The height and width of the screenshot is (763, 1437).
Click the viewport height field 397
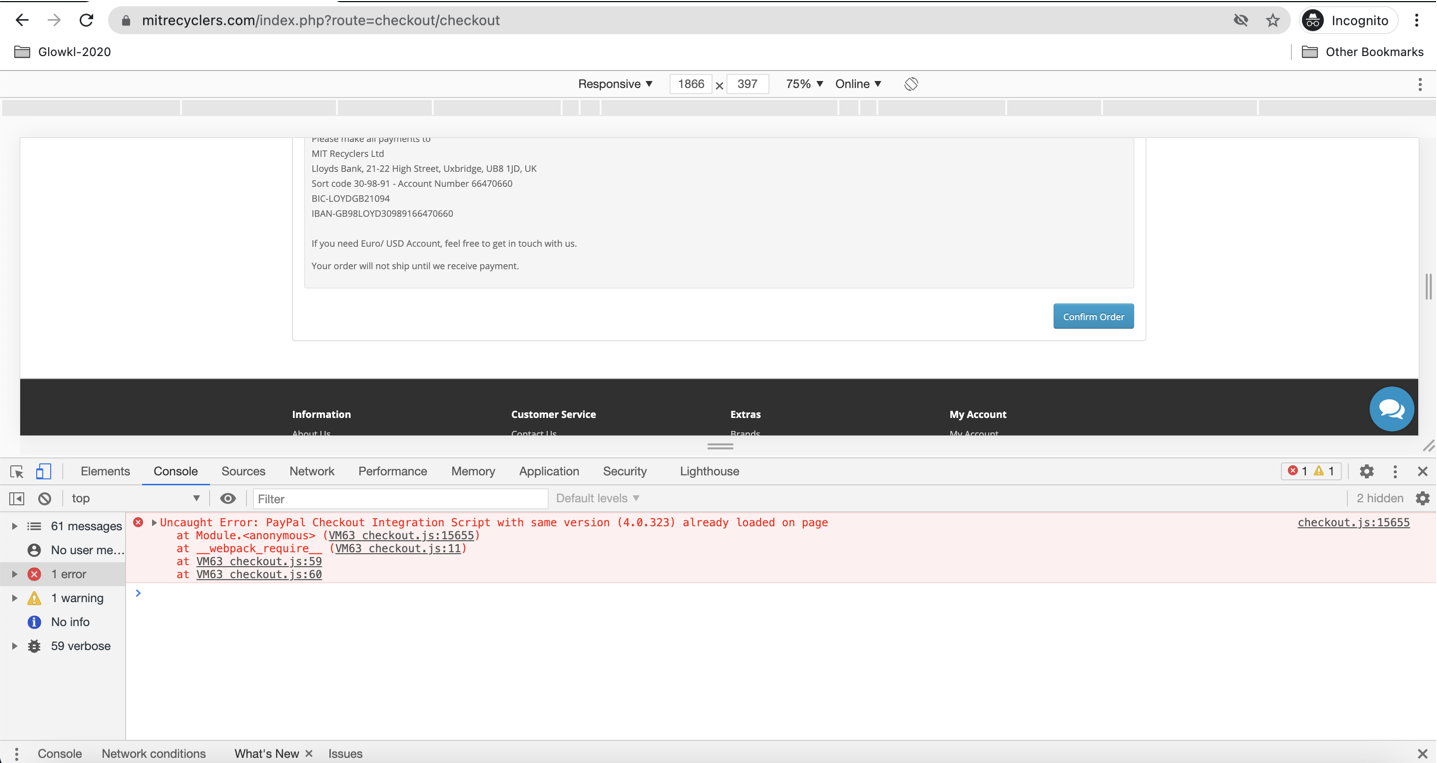tap(747, 84)
